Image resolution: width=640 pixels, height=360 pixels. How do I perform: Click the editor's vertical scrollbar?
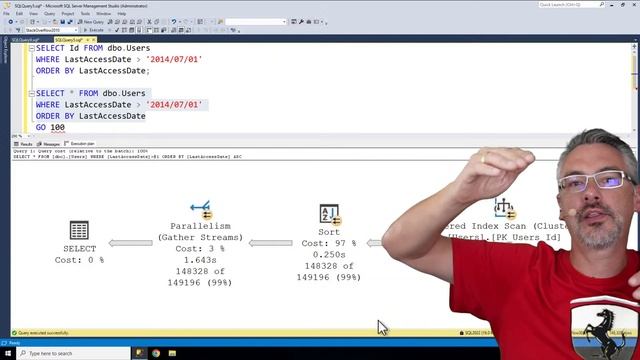[634, 88]
